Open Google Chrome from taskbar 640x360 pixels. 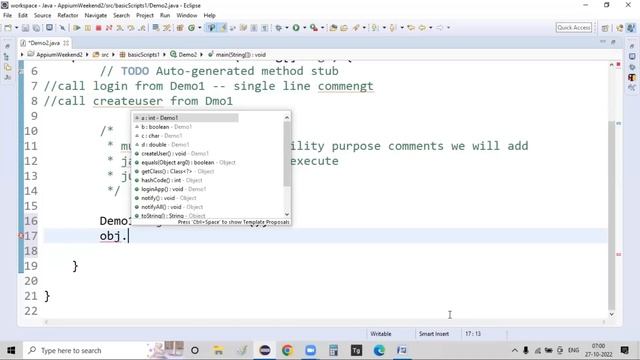pyautogui.click(x=287, y=351)
